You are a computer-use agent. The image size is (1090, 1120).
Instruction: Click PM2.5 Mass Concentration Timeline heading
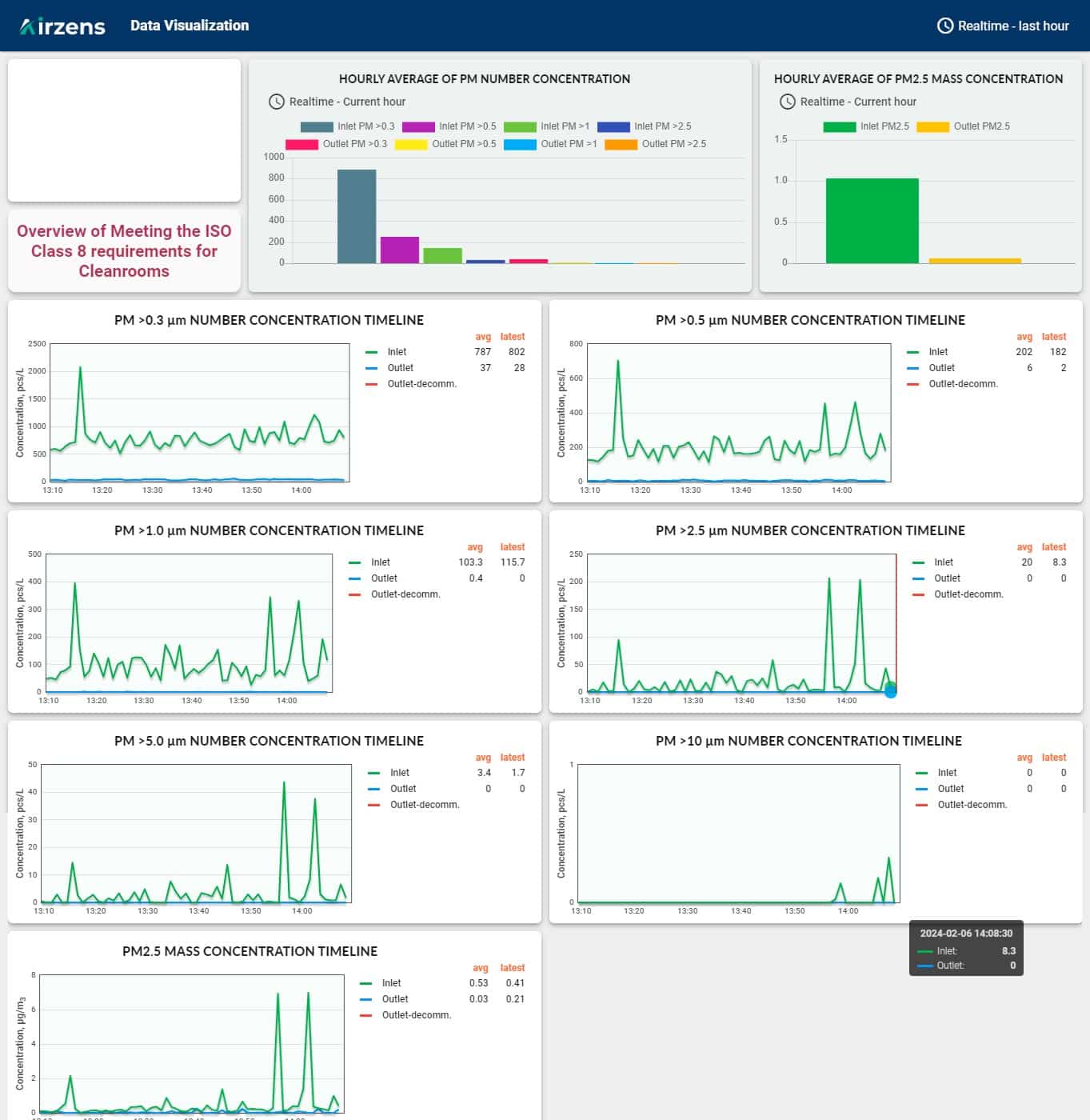click(250, 951)
